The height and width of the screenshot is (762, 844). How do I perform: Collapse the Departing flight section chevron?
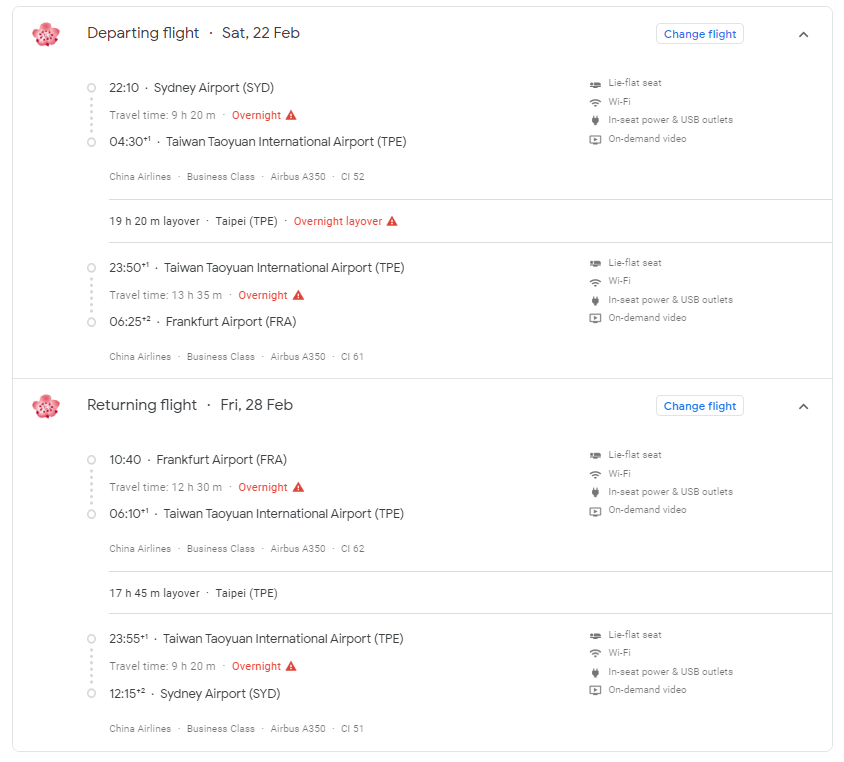point(803,33)
